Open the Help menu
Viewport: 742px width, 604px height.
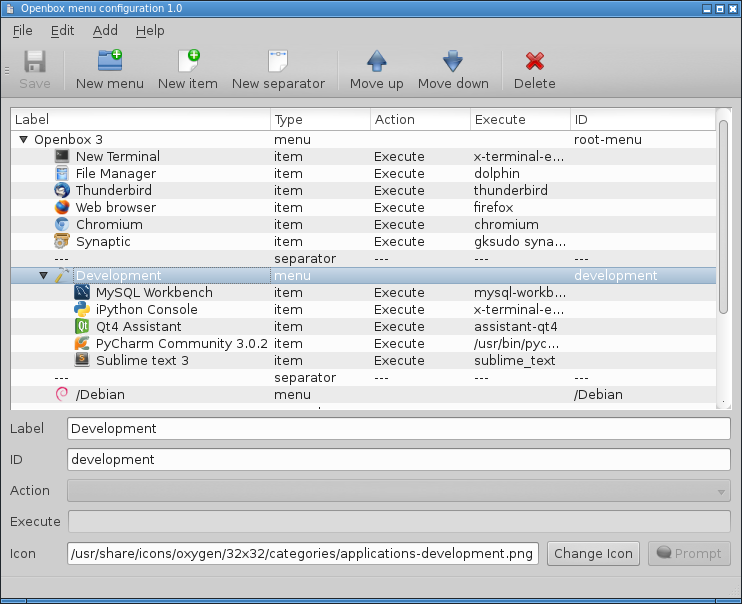[150, 31]
